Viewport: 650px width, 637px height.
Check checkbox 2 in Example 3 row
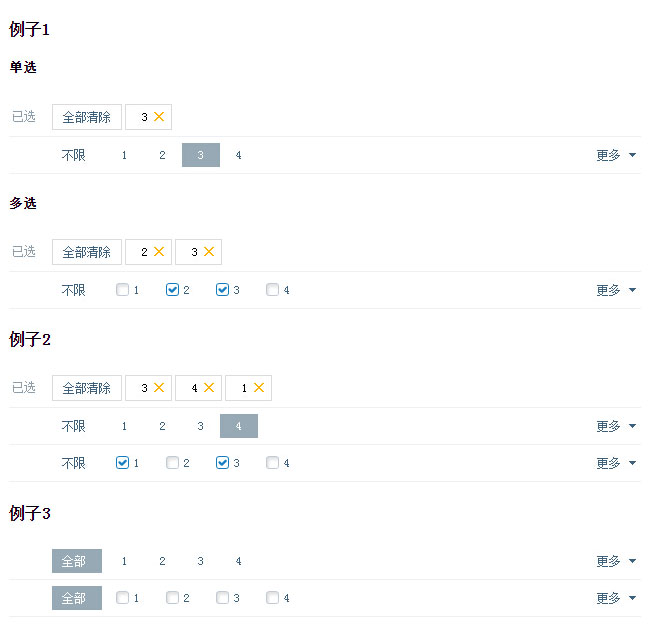(x=172, y=598)
